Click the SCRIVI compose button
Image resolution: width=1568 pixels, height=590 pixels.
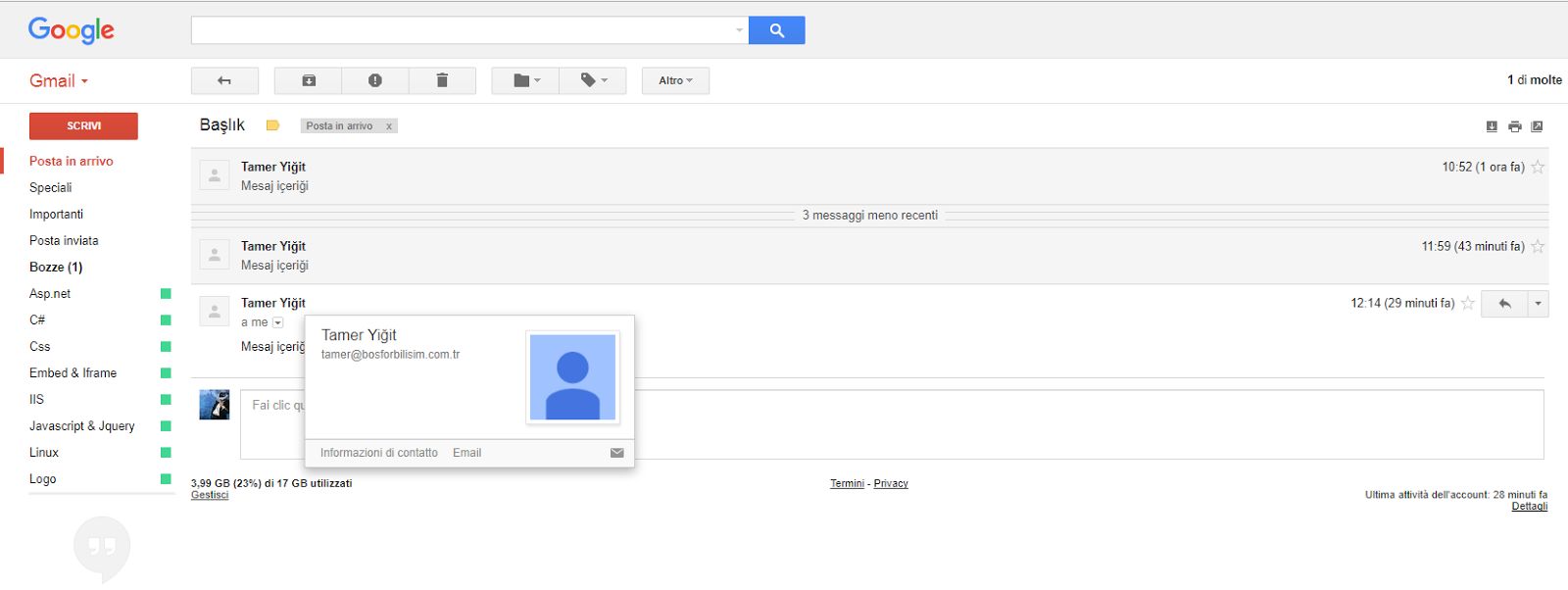[x=83, y=125]
